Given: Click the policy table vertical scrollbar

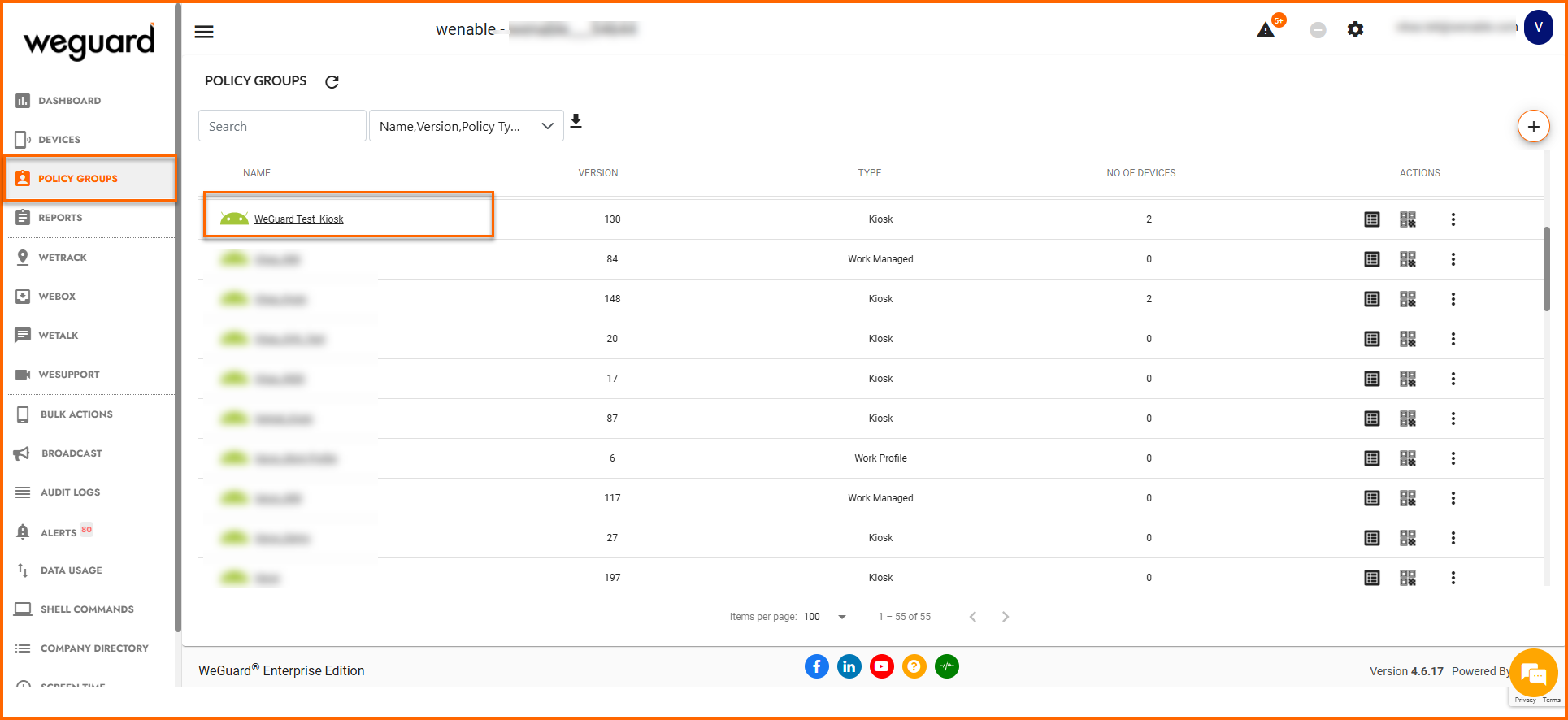Looking at the screenshot, I should [1547, 268].
